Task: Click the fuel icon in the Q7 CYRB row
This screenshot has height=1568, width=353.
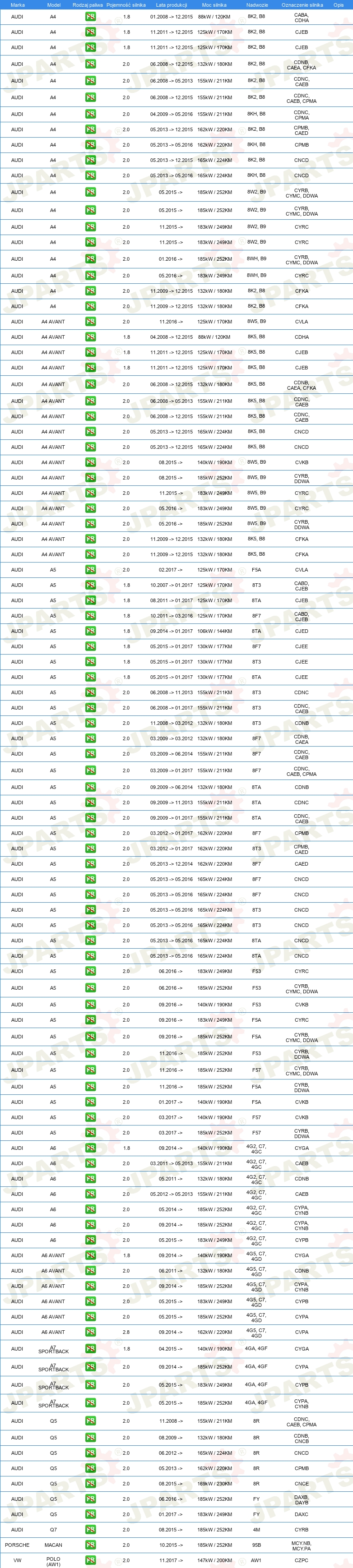Action: click(x=90, y=1530)
